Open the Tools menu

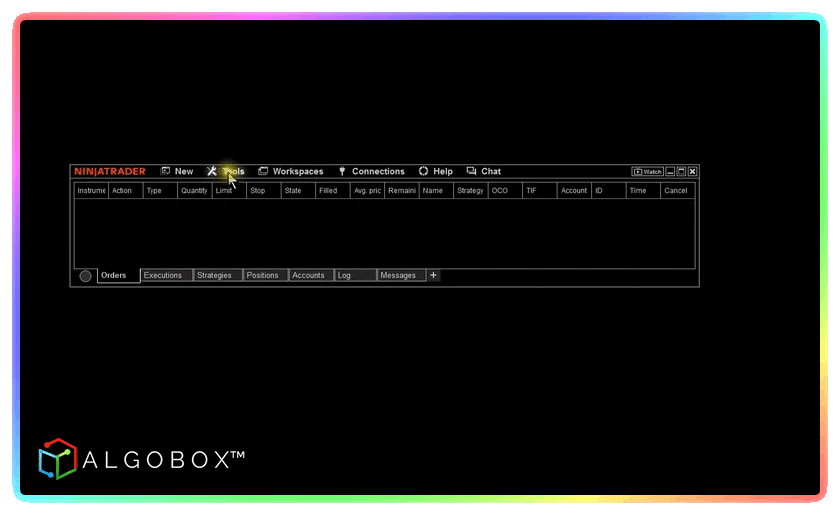226,172
